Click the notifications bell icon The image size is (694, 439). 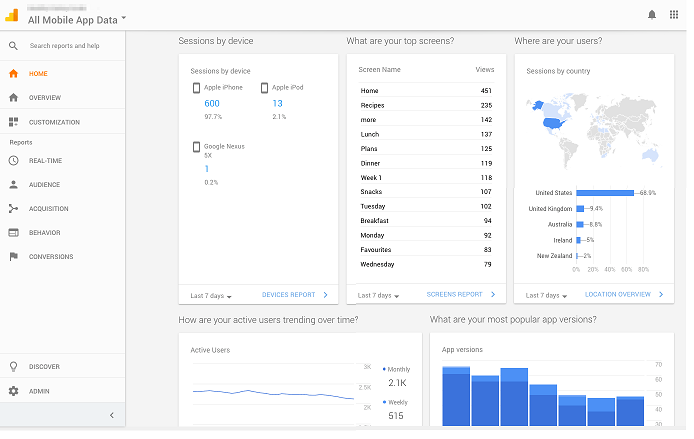coord(652,15)
